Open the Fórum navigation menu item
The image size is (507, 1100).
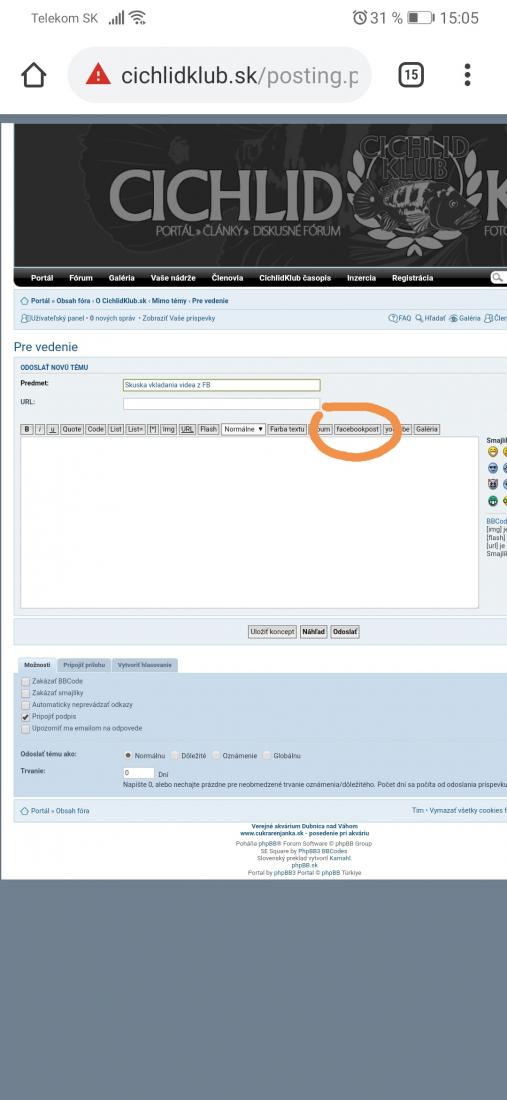(x=81, y=278)
